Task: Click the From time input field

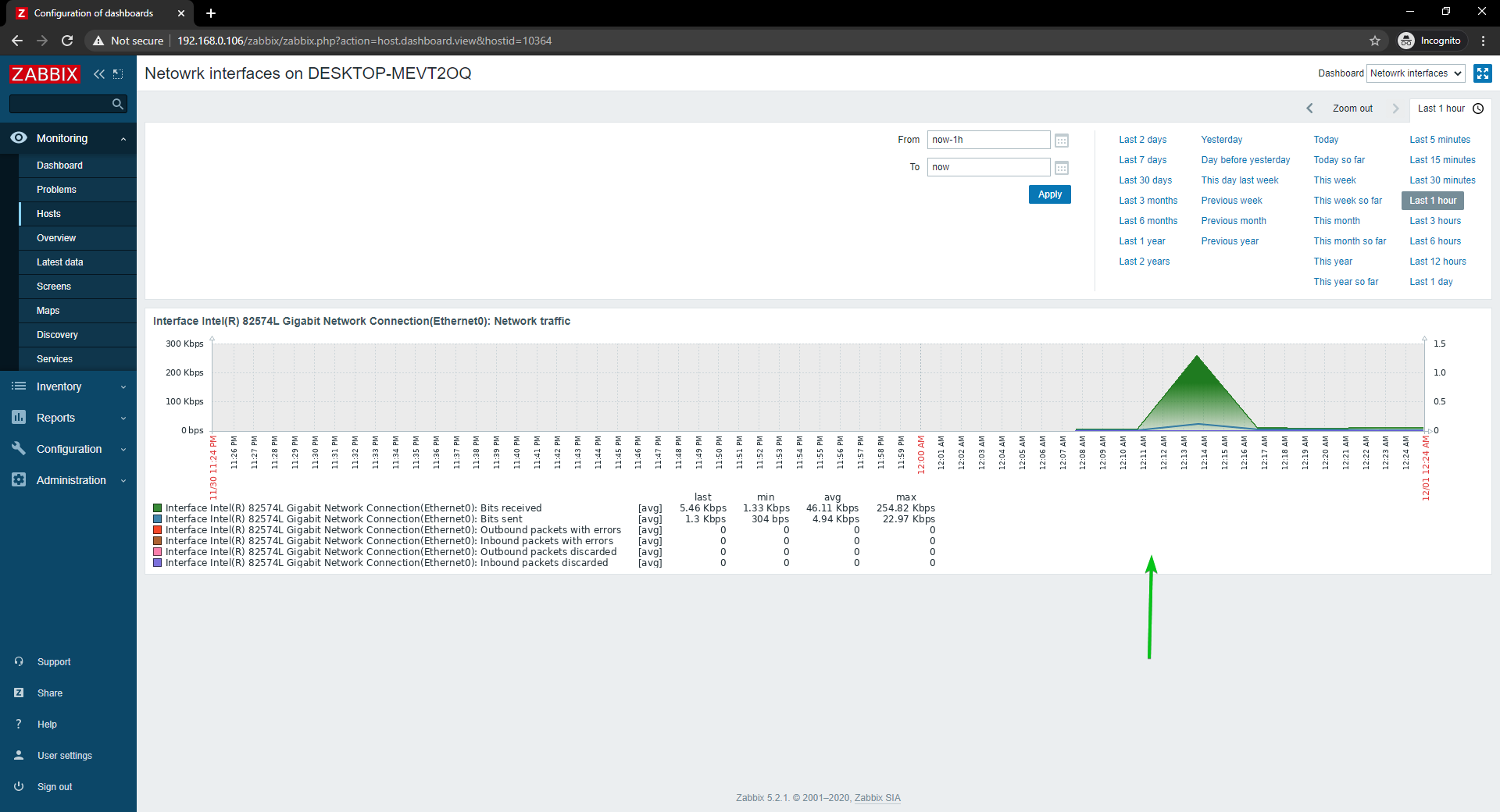Action: tap(987, 140)
